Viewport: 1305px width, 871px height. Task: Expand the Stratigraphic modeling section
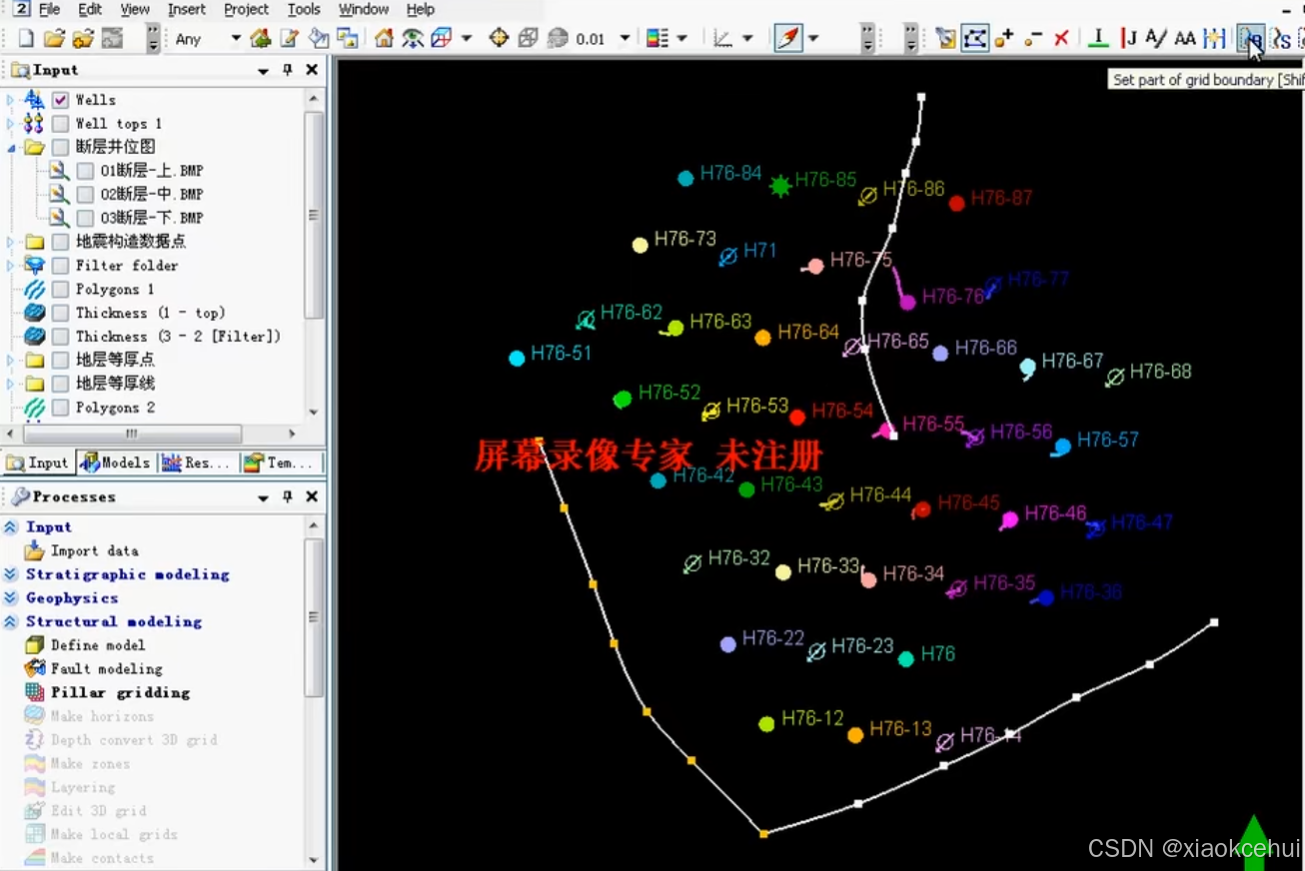click(x=11, y=574)
